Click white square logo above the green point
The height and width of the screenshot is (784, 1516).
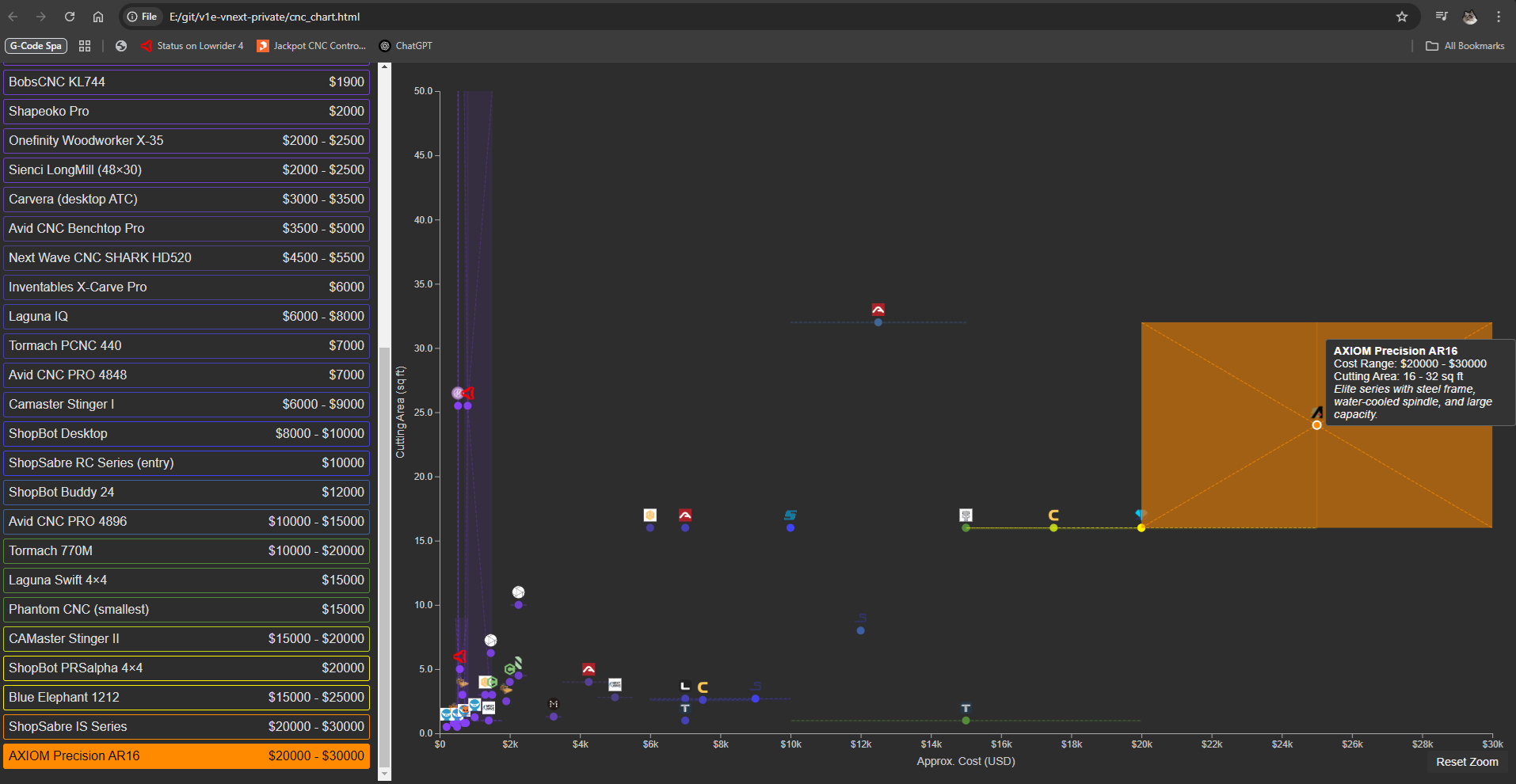(x=966, y=516)
